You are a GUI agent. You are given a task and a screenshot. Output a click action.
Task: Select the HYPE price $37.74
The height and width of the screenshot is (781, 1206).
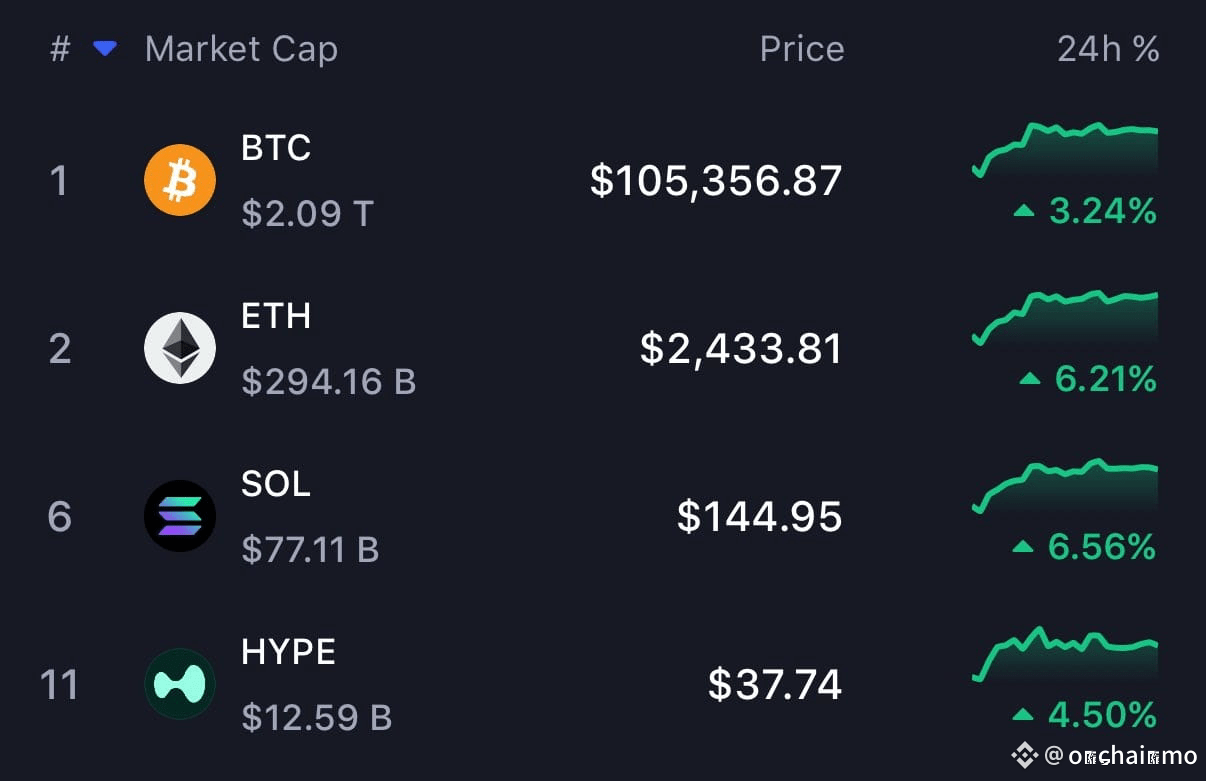[x=775, y=684]
